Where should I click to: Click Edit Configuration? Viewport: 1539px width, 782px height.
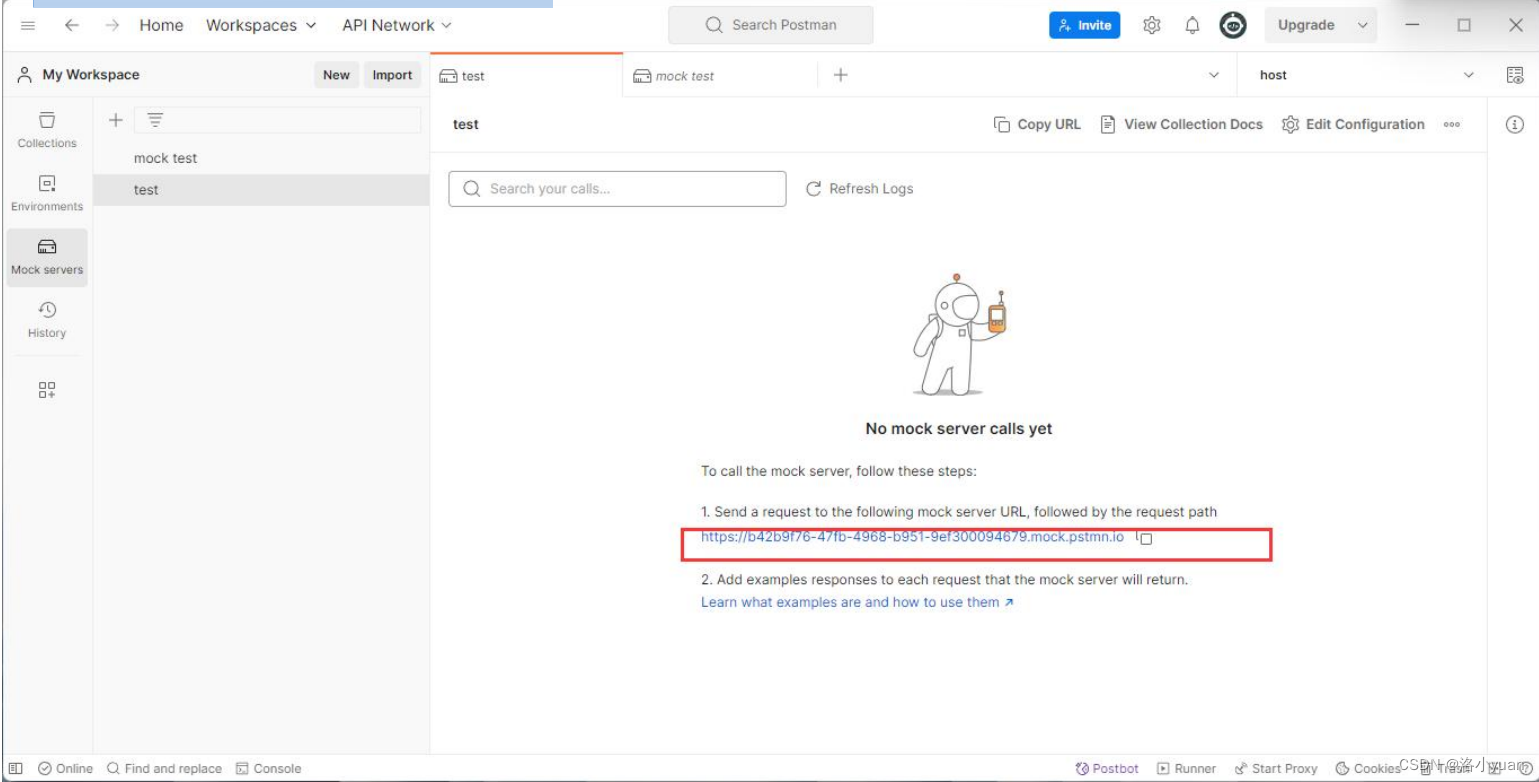(1353, 124)
